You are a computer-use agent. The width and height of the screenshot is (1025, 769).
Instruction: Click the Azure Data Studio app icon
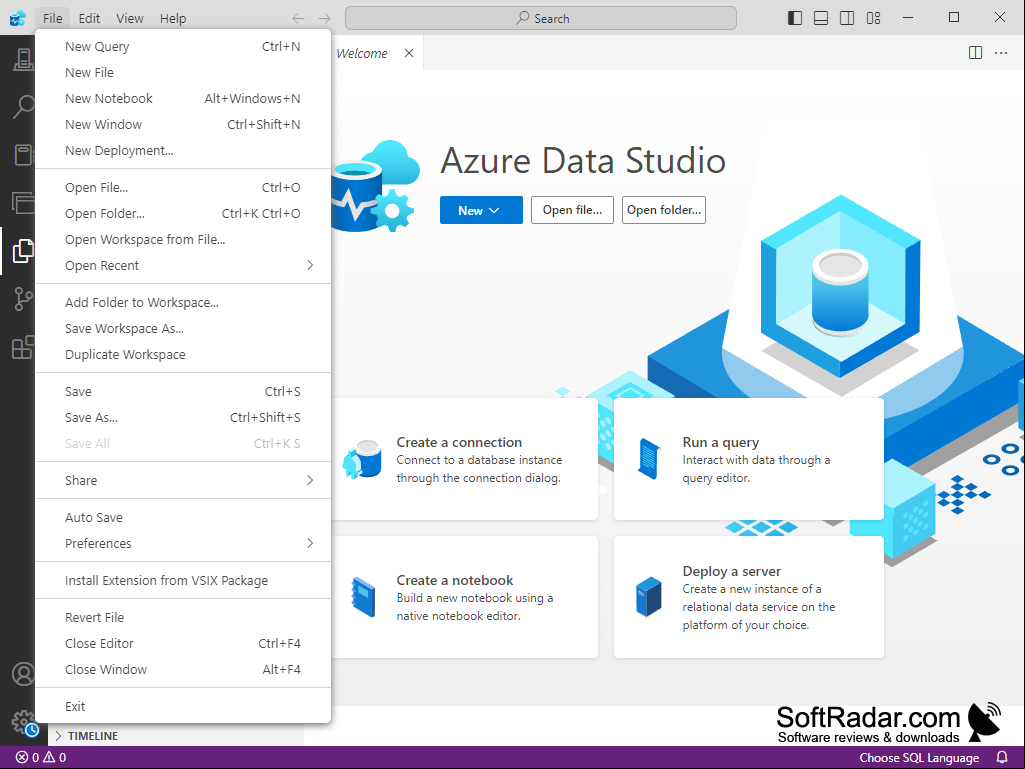click(x=18, y=18)
